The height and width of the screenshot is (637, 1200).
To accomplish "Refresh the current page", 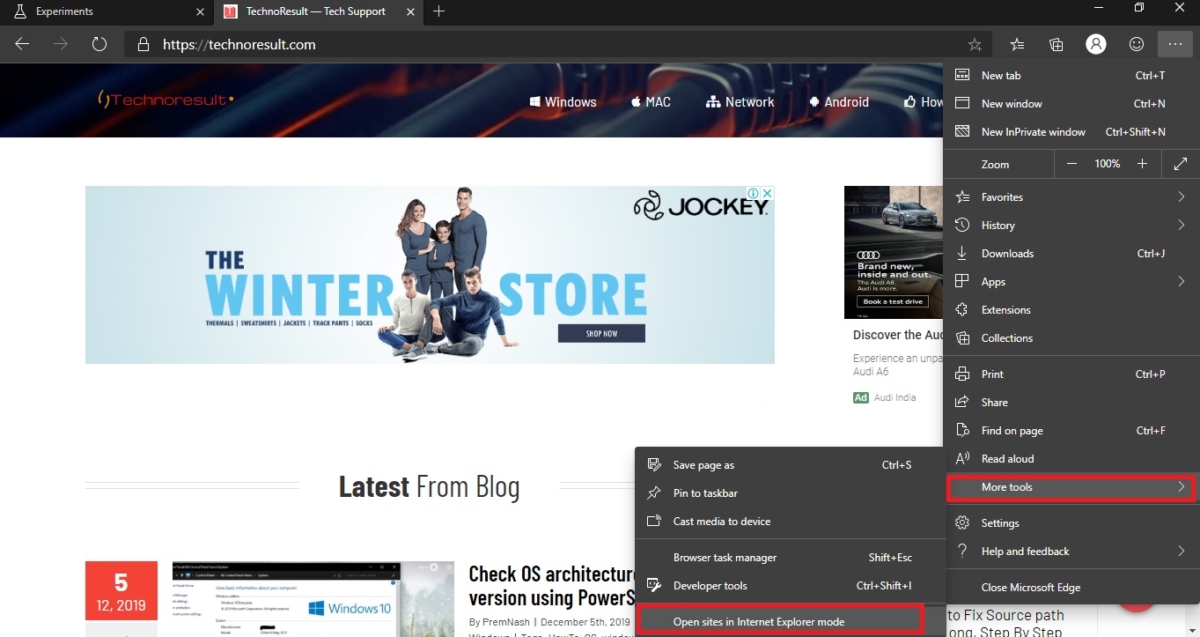I will pyautogui.click(x=97, y=44).
